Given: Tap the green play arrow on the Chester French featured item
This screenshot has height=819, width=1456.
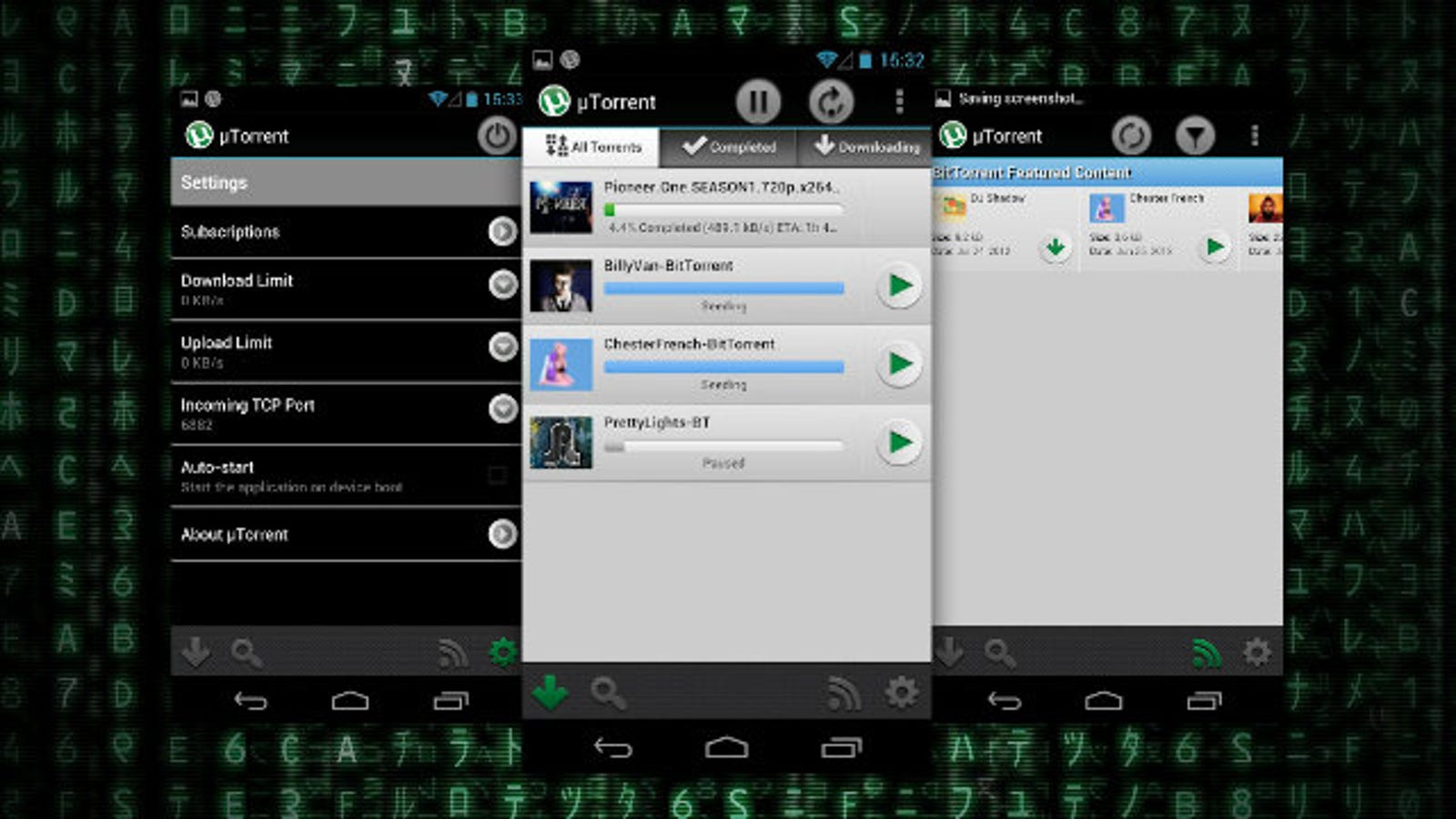Looking at the screenshot, I should pyautogui.click(x=1214, y=247).
